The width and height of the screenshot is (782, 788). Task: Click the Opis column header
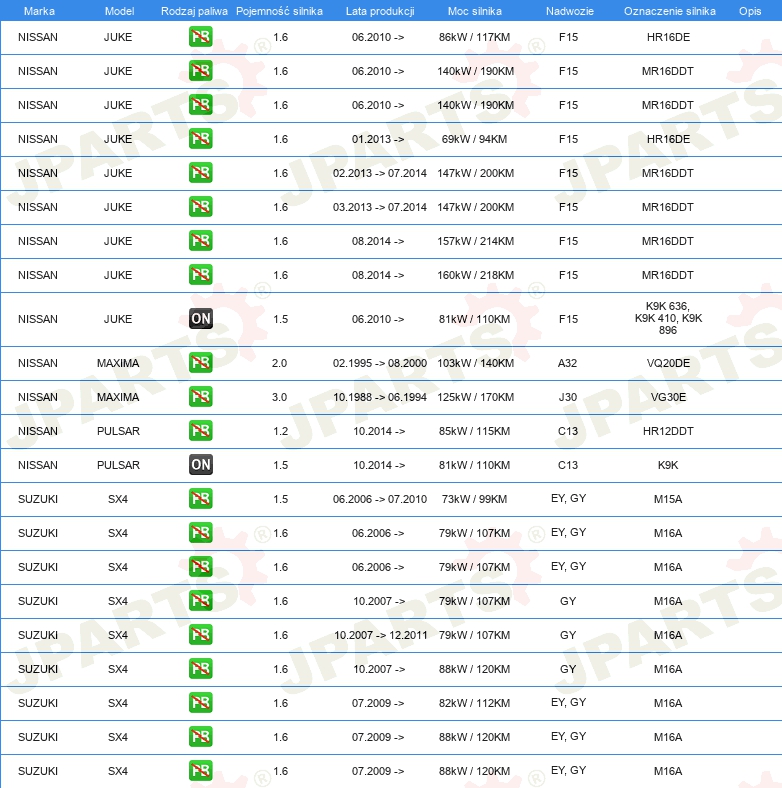750,11
